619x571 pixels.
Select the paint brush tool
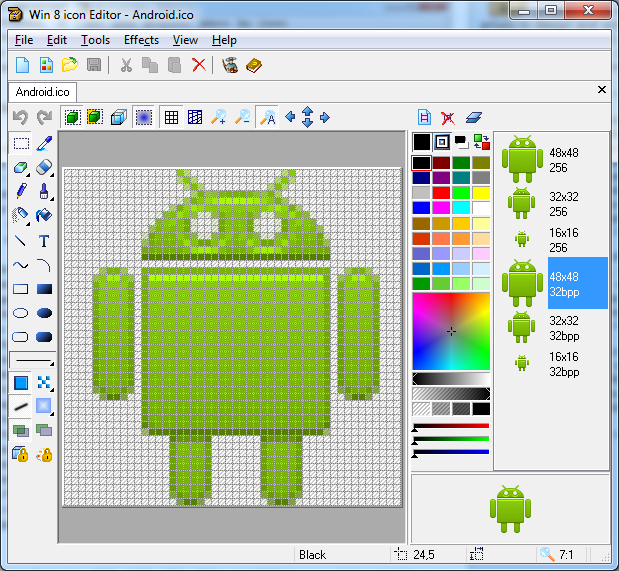[44, 191]
